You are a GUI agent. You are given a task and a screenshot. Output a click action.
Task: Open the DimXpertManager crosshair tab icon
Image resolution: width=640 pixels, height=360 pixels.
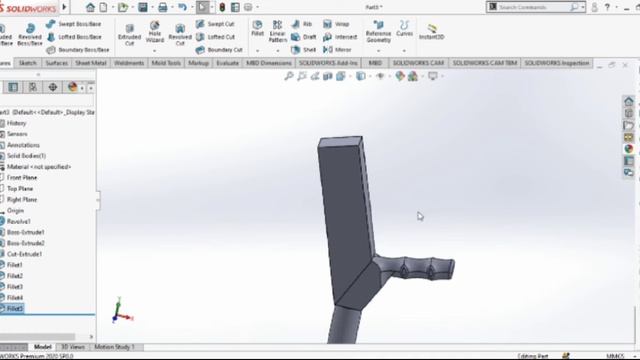tap(53, 87)
